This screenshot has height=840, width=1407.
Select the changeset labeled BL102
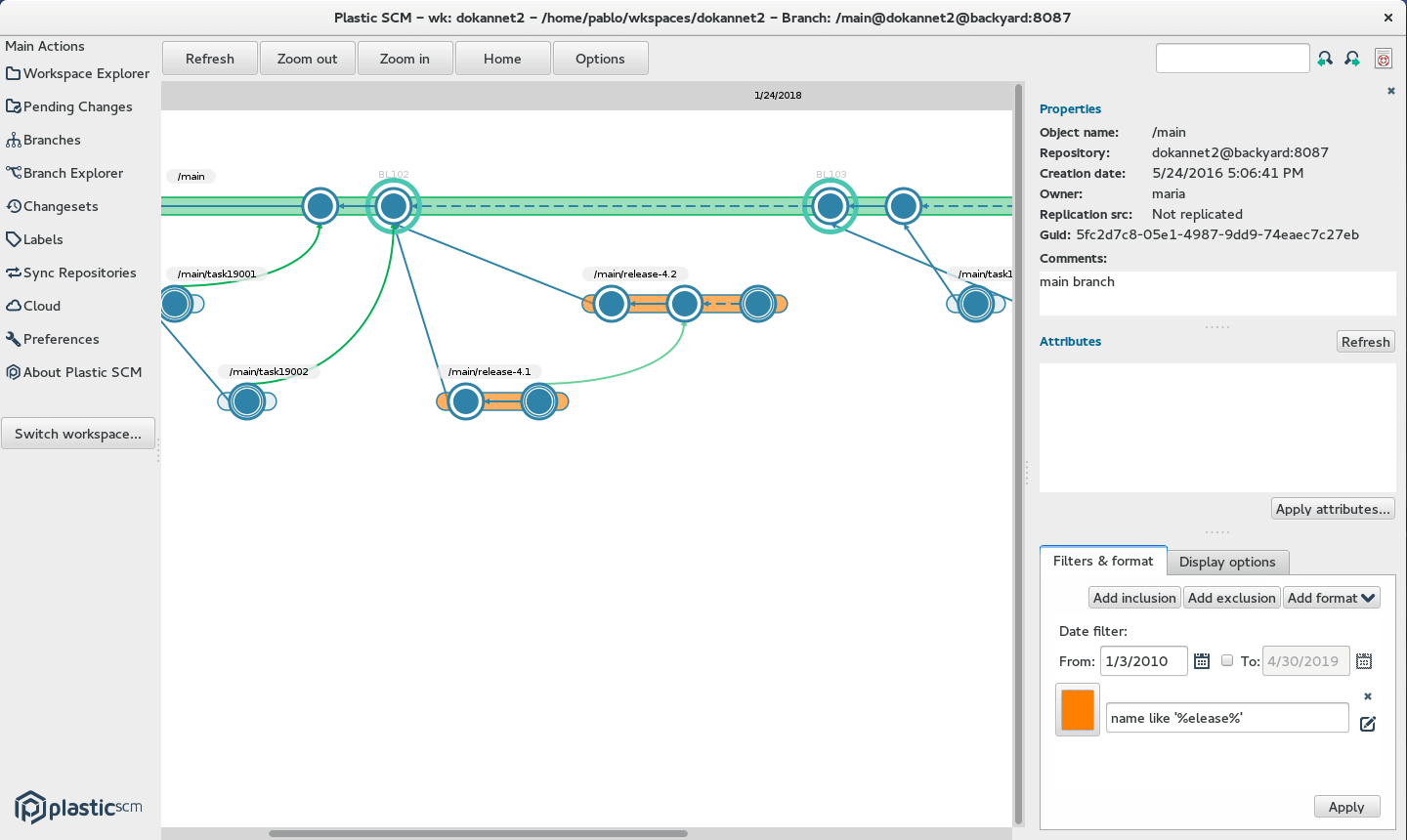(x=394, y=206)
